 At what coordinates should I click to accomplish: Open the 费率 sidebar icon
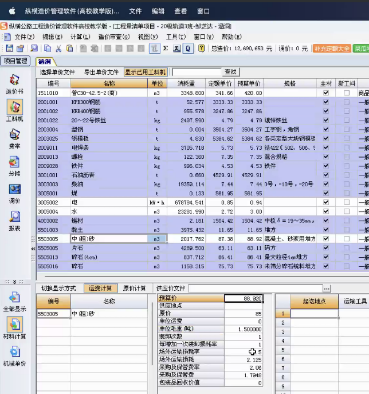point(14,138)
